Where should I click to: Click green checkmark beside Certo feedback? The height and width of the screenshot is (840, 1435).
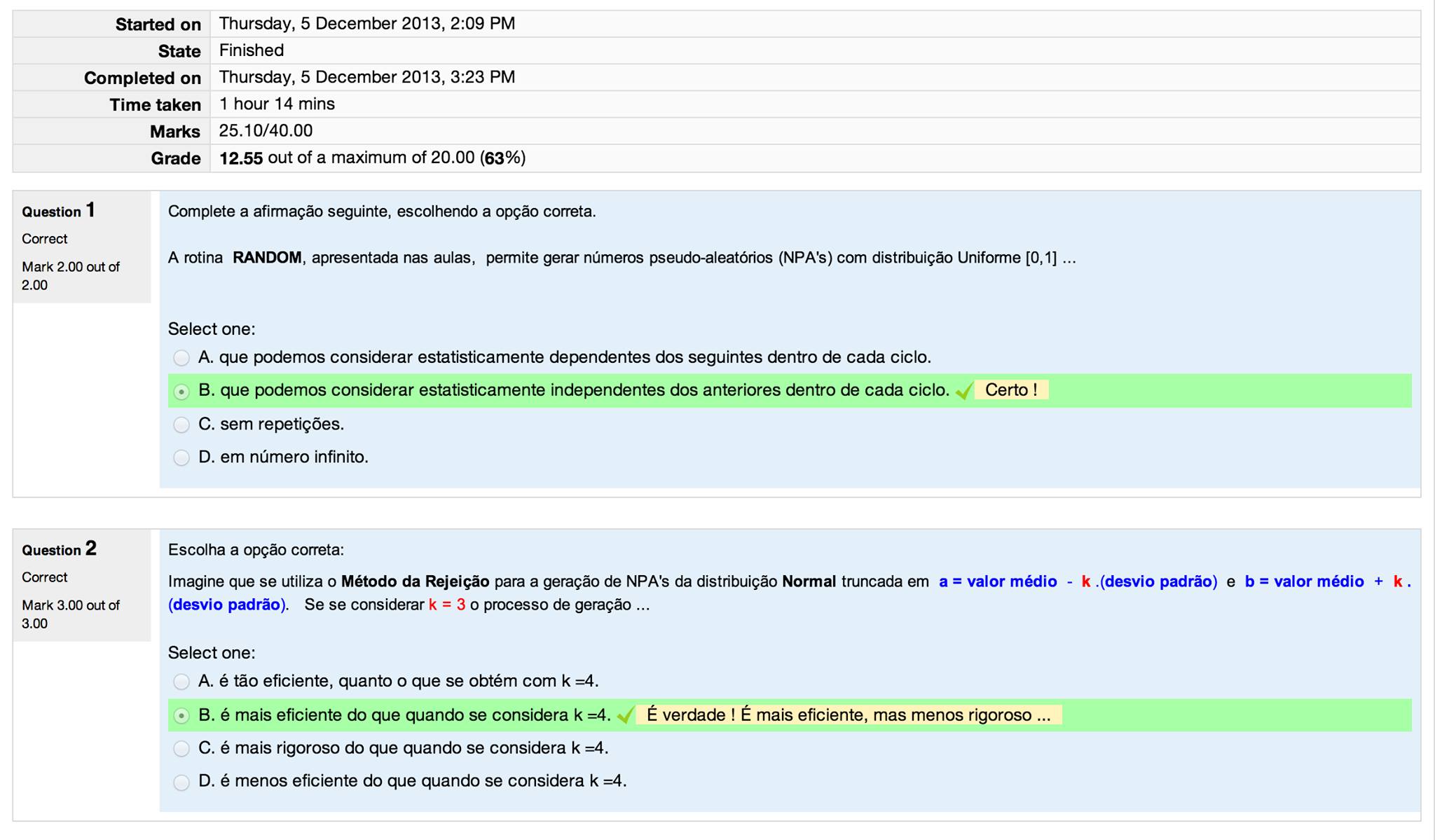point(964,391)
